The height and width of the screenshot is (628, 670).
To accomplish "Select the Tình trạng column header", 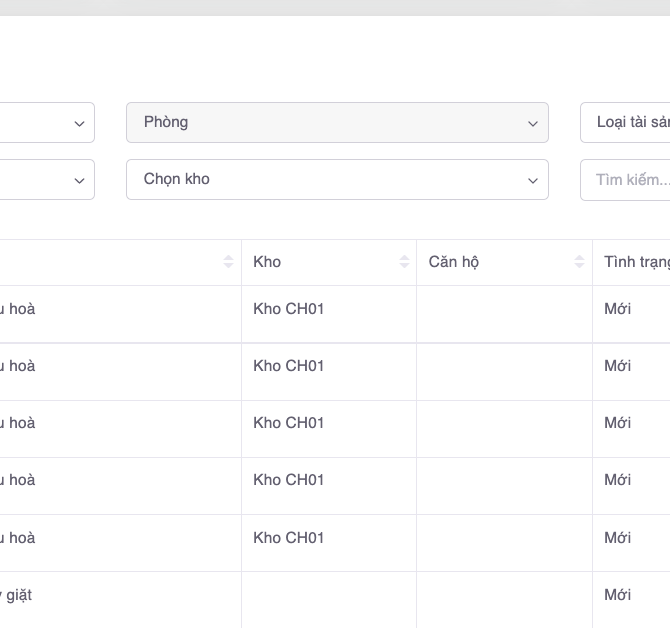I will tap(636, 262).
